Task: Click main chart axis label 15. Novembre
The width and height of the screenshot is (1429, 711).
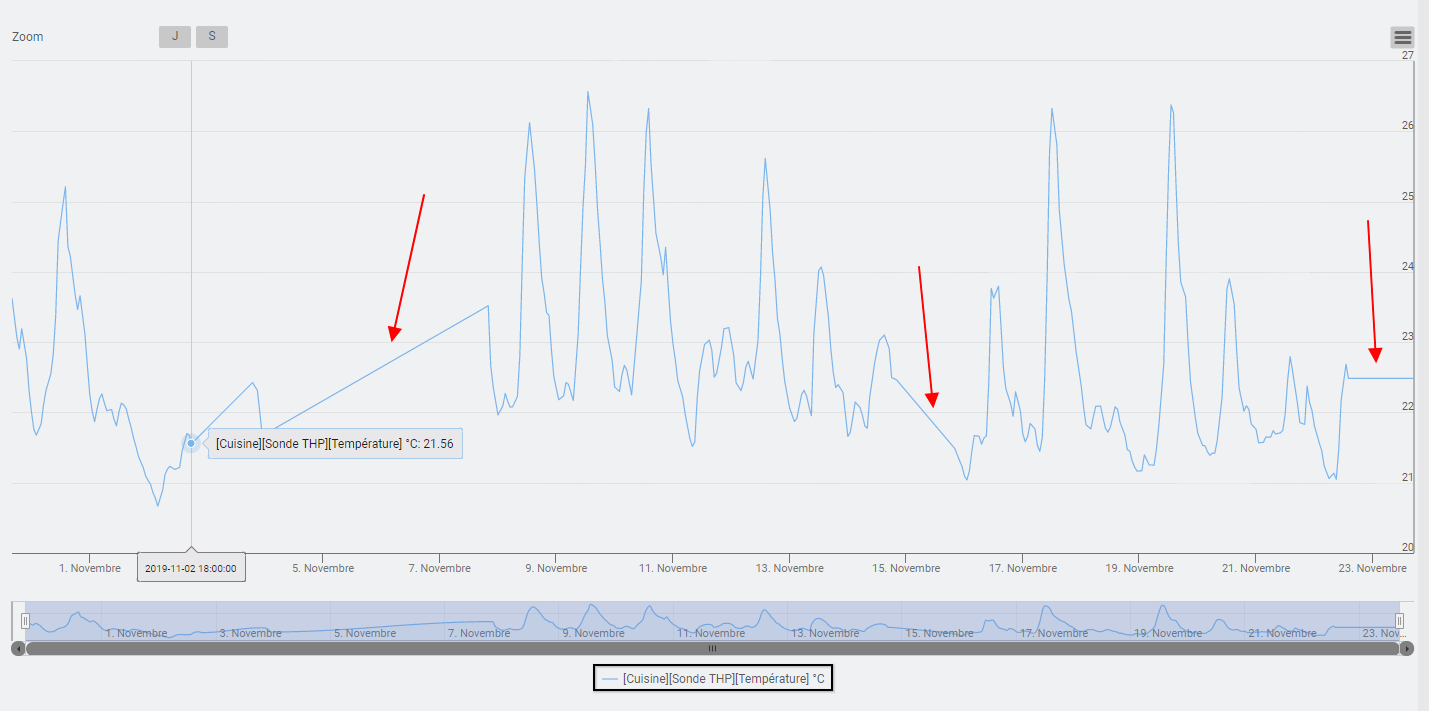Action: coord(906,568)
